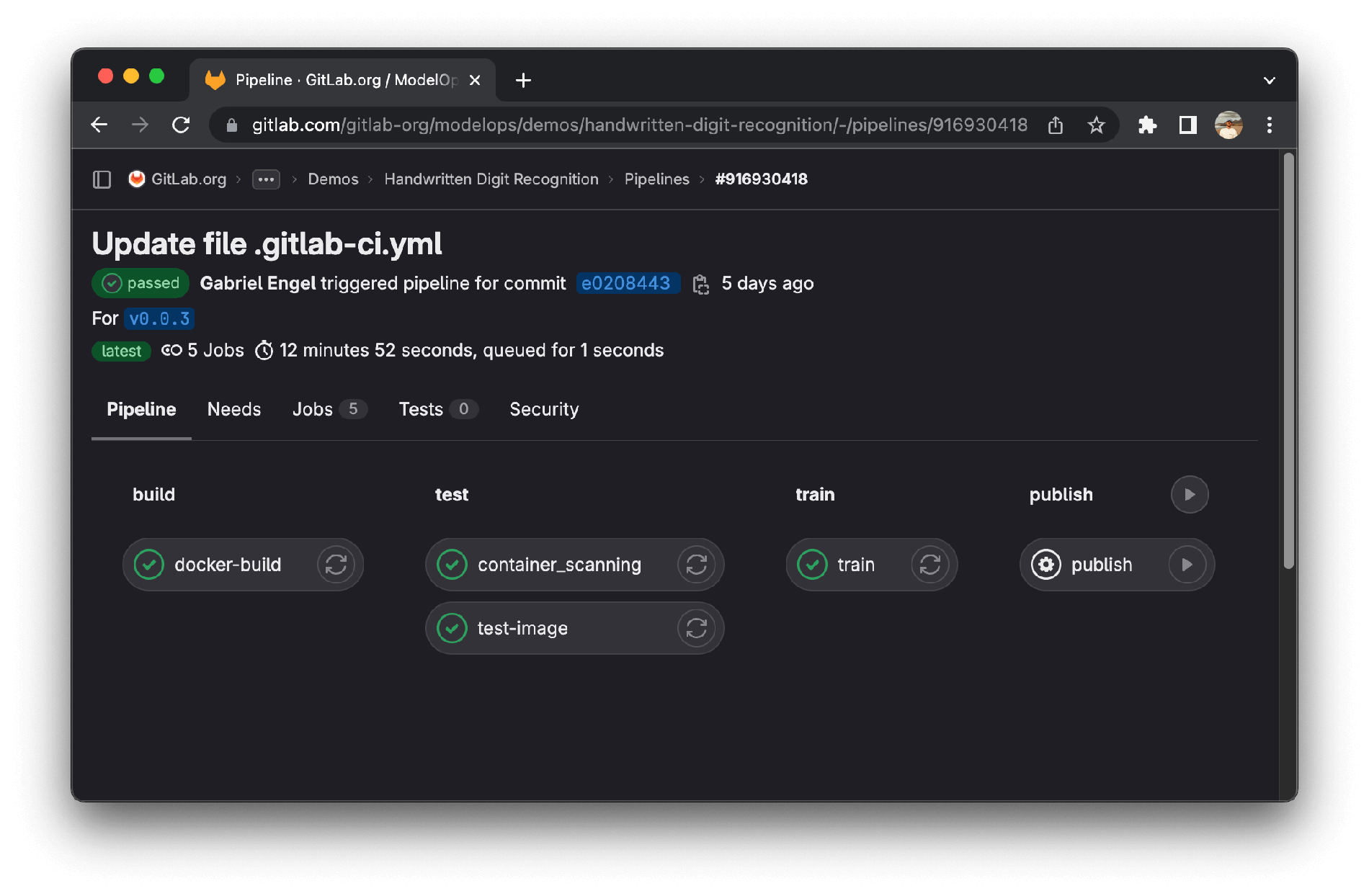Click the 'train' stage heading
Screen dimensions: 1369x896
coord(815,495)
